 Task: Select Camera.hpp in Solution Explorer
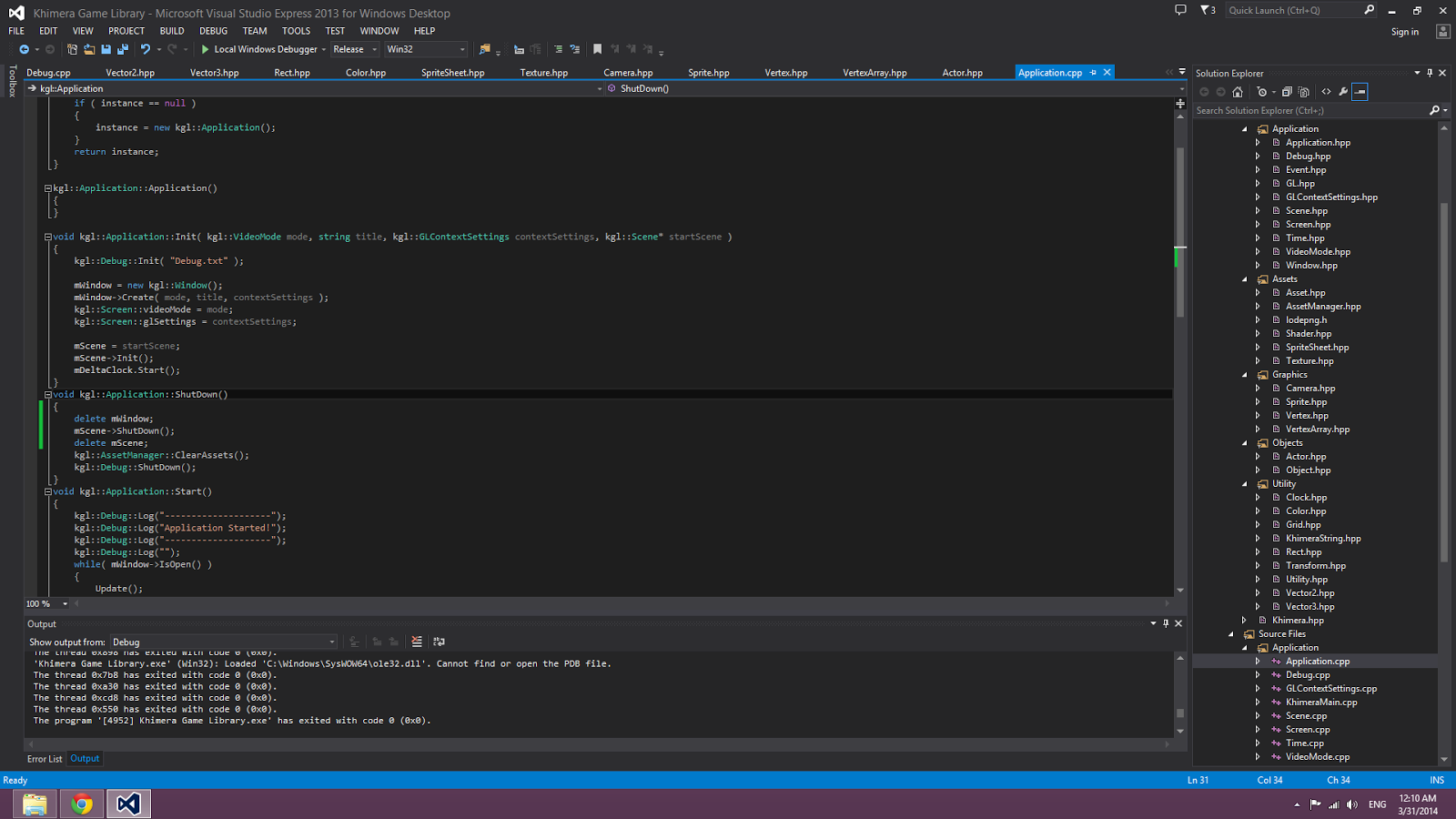(x=1310, y=389)
